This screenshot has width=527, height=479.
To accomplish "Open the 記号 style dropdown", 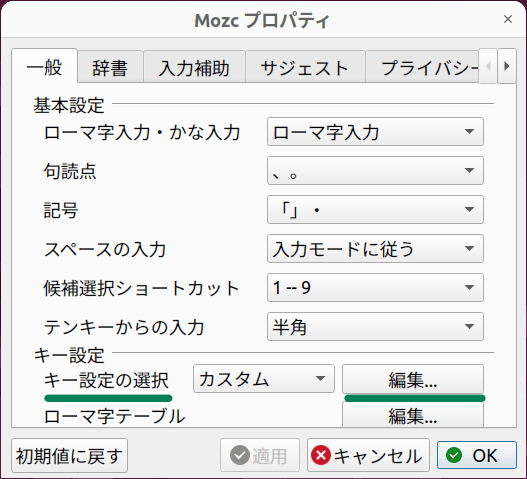I will tap(375, 209).
